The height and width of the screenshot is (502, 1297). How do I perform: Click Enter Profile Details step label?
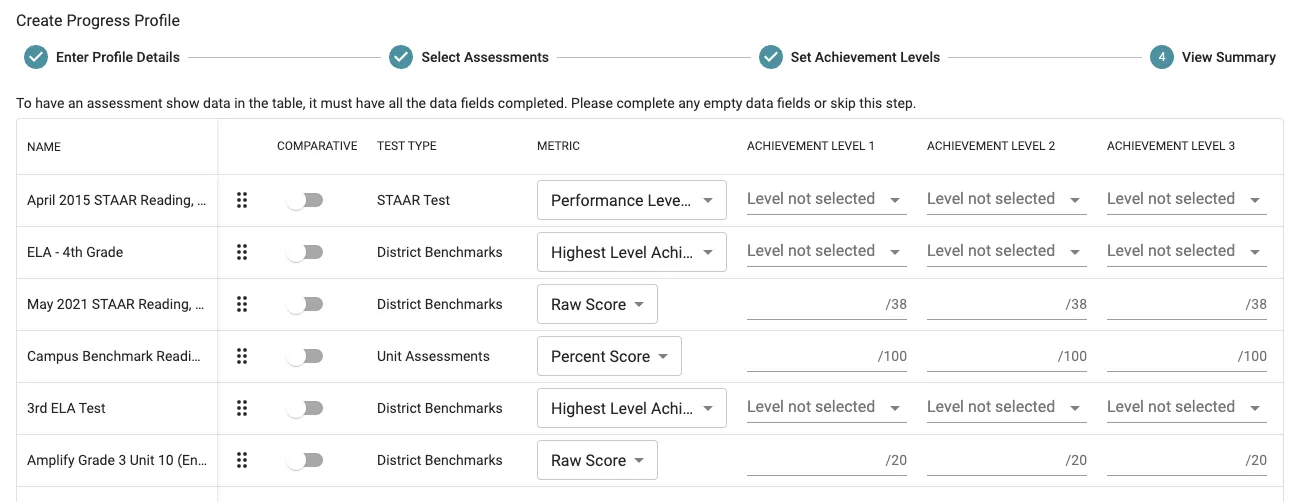(x=118, y=57)
